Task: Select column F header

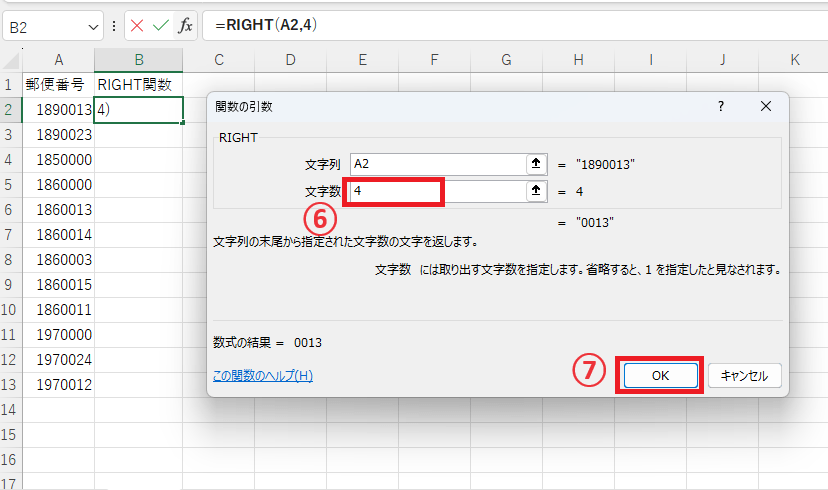Action: pyautogui.click(x=434, y=60)
